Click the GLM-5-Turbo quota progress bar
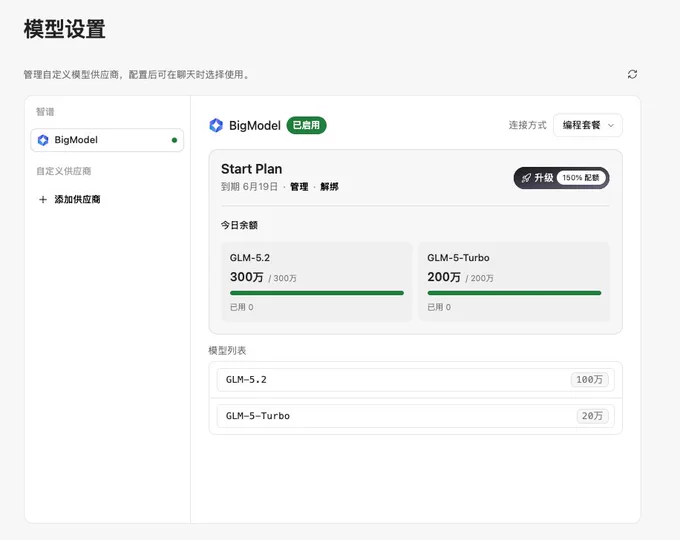 pos(514,293)
